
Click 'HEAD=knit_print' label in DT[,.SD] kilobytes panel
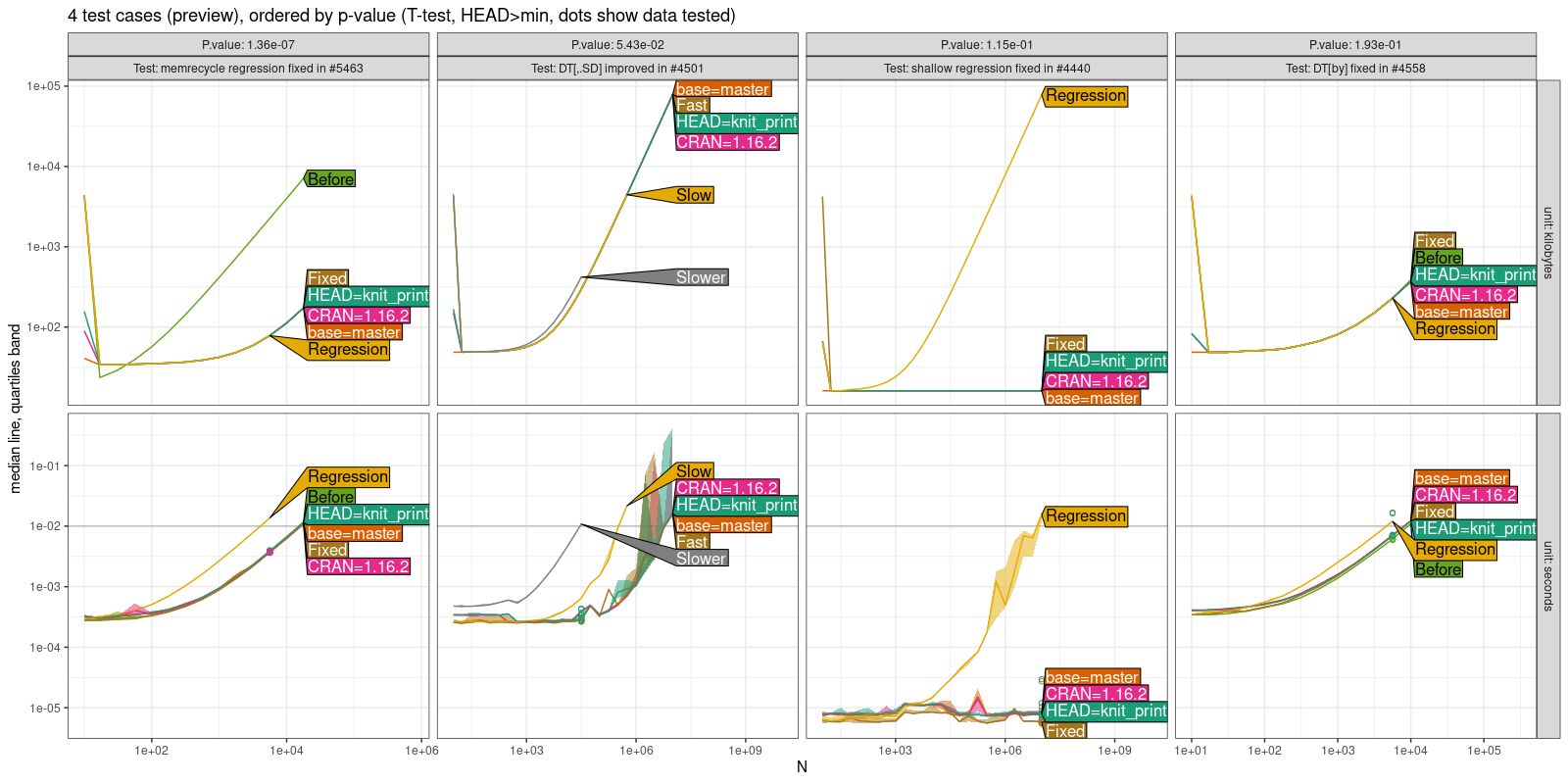pyautogui.click(x=737, y=122)
